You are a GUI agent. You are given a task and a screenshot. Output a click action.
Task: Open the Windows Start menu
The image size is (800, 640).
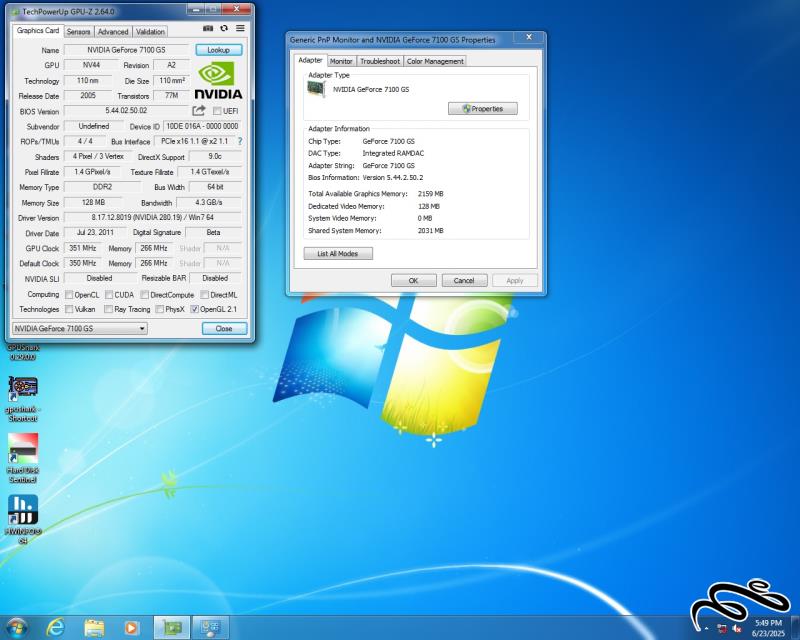point(16,627)
